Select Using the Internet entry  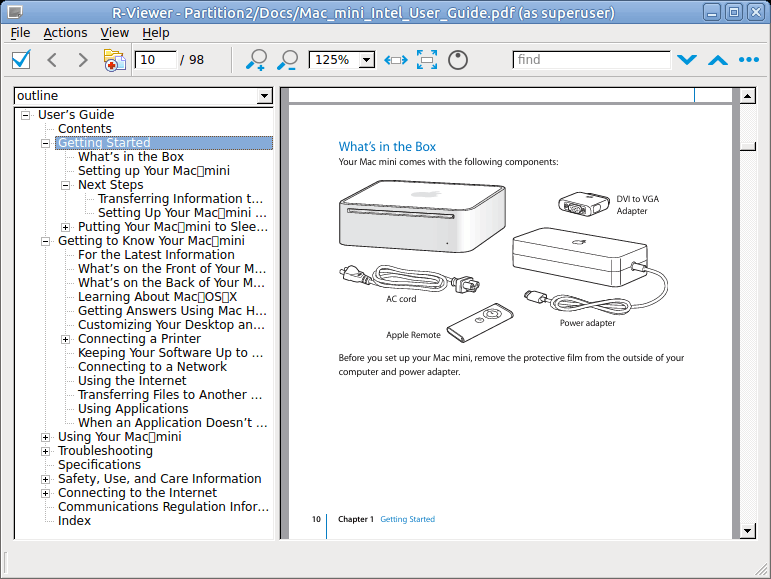132,381
